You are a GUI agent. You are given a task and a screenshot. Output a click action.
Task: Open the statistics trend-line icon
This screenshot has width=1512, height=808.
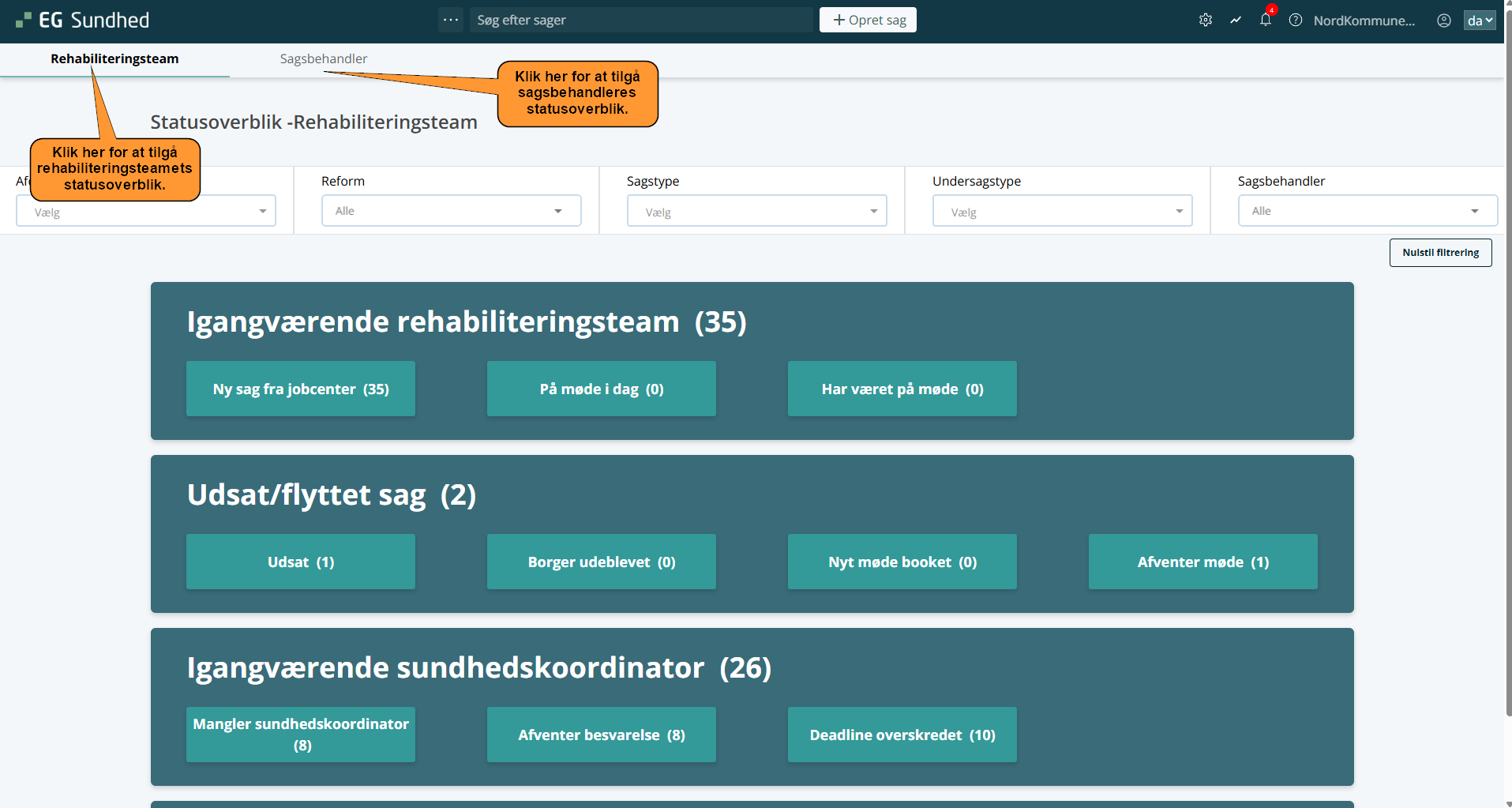tap(1236, 21)
